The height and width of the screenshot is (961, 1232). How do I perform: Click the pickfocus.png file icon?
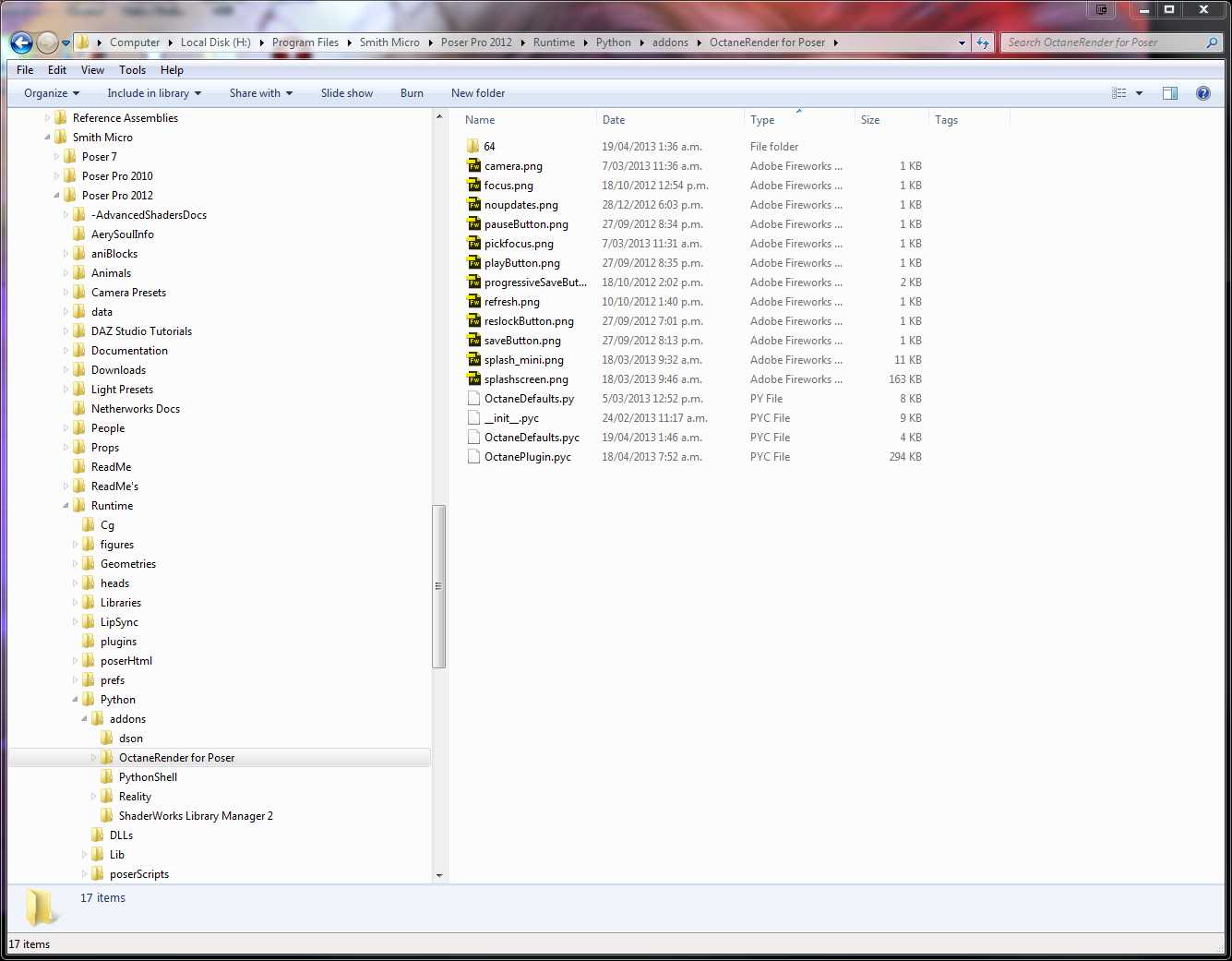[474, 244]
